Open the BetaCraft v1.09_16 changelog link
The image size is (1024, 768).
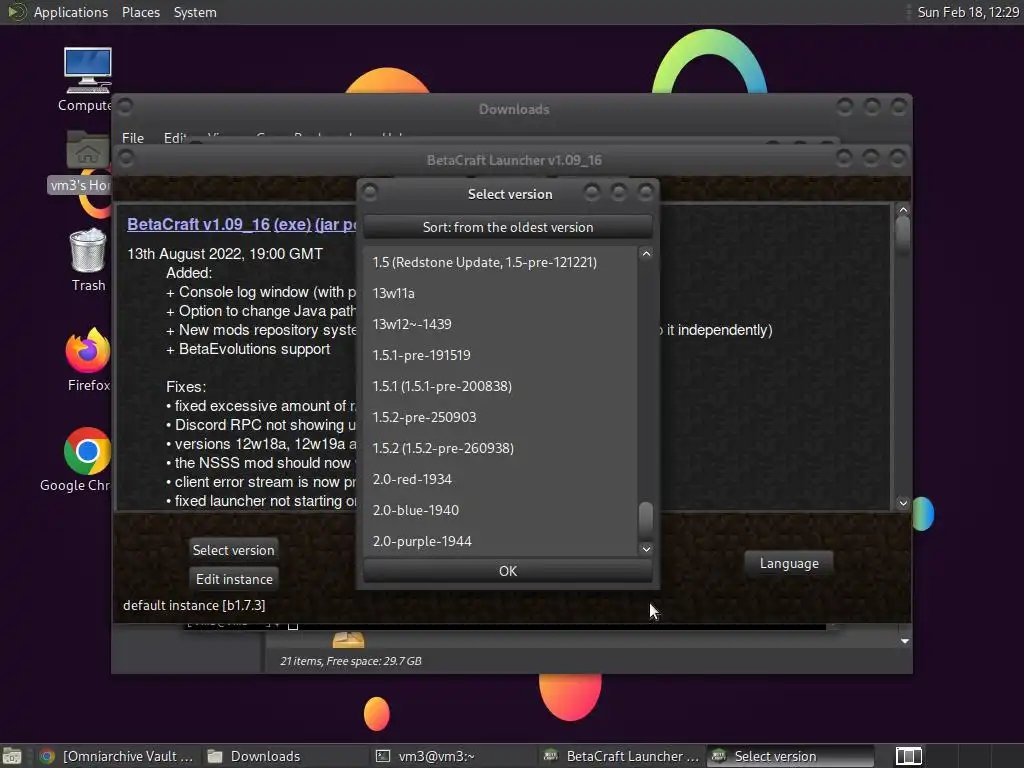pyautogui.click(x=199, y=224)
